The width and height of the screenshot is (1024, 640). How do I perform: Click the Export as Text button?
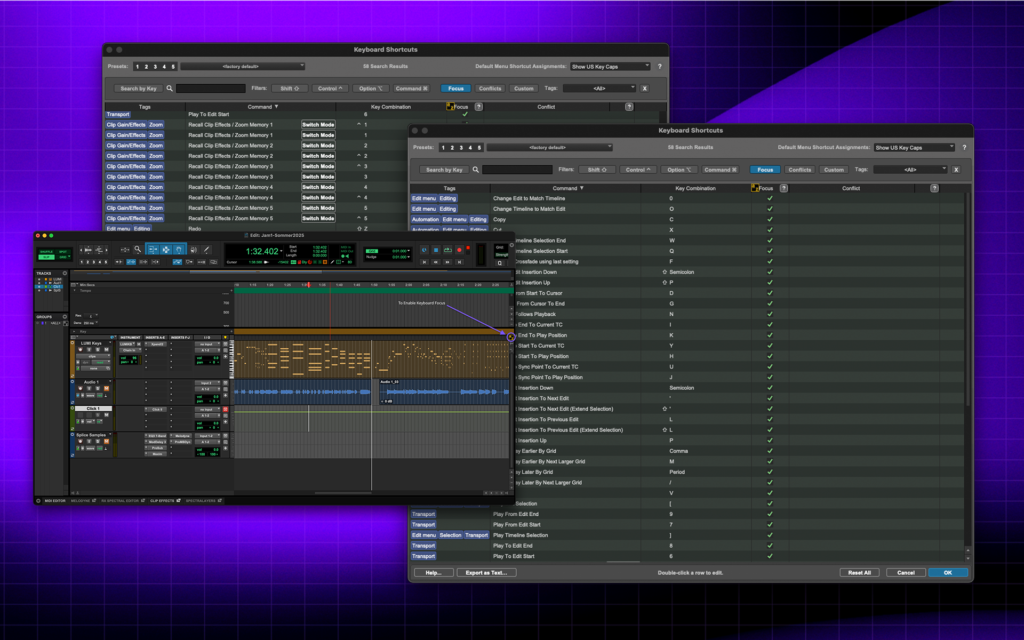(x=485, y=572)
